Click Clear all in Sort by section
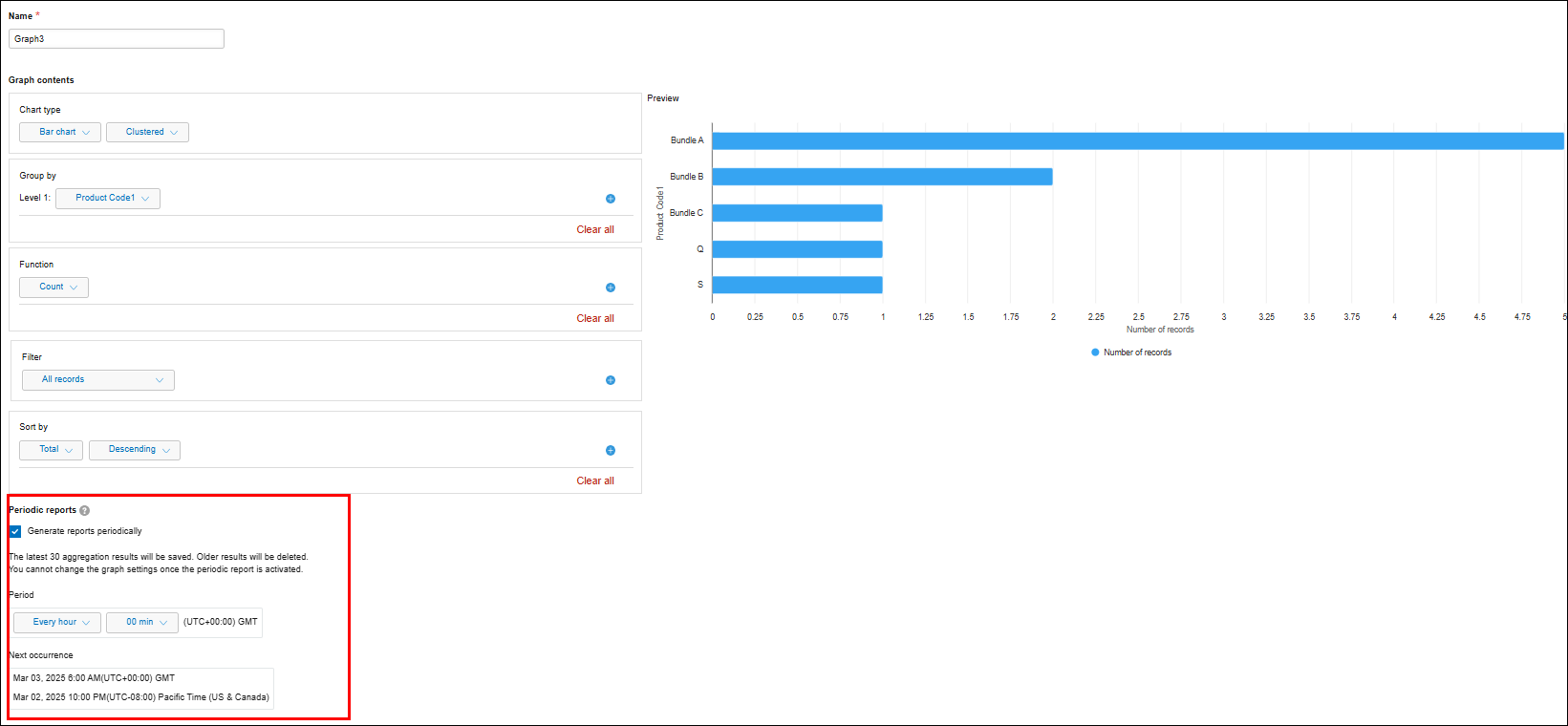Viewport: 1568px width, 726px height. 595,481
